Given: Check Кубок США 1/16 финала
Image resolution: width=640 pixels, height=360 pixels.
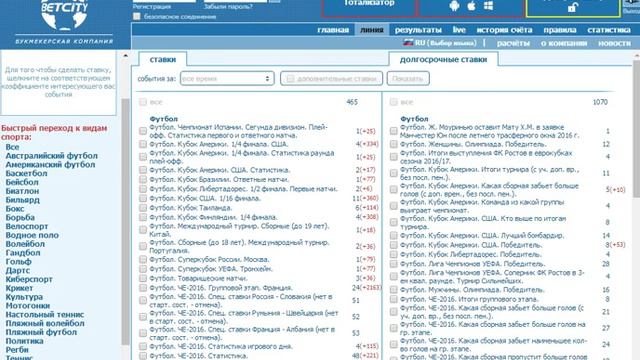Looking at the screenshot, I should [143, 198].
